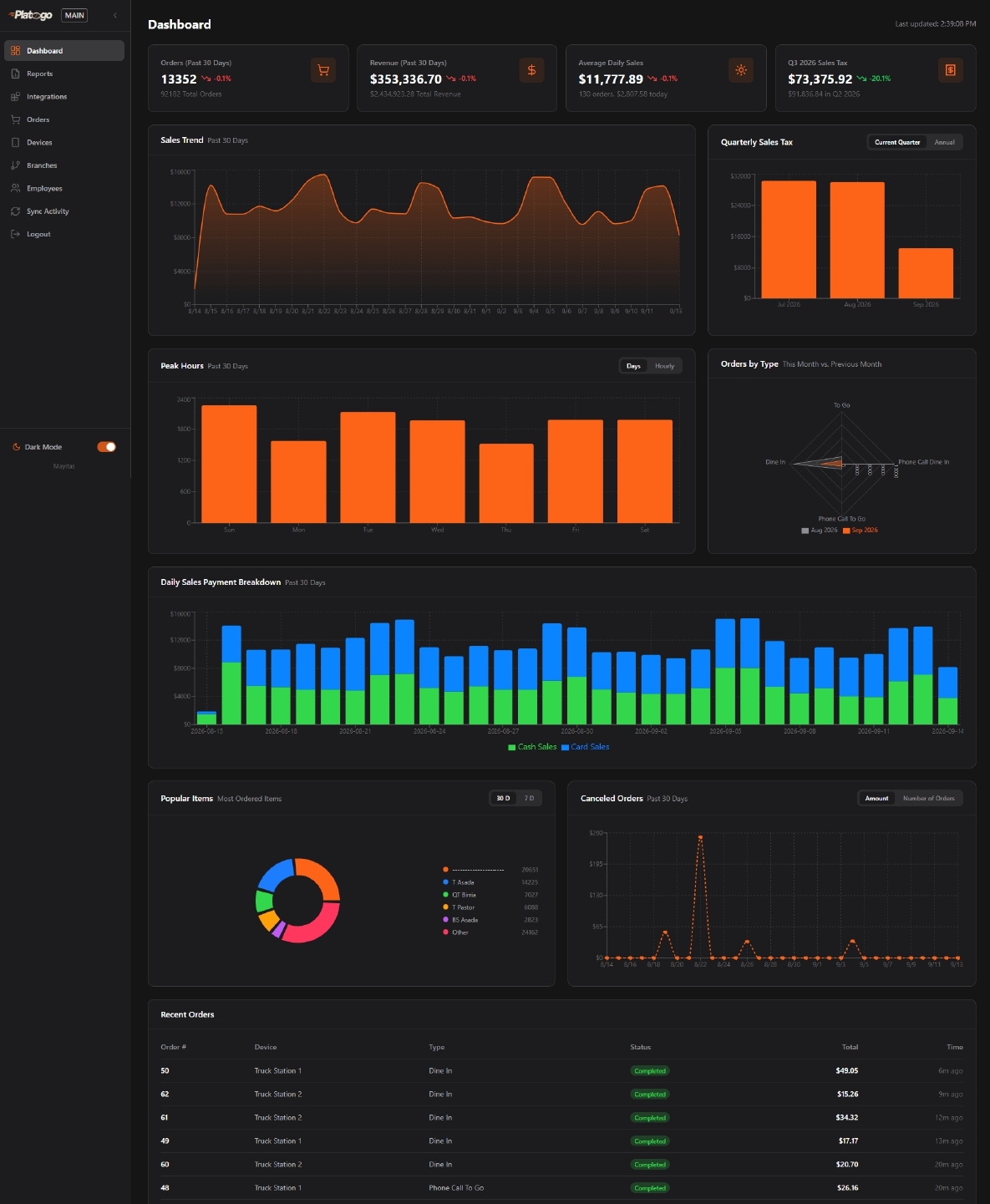Viewport: 990px width, 1204px height.
Task: Click the Status column header
Action: [641, 1047]
